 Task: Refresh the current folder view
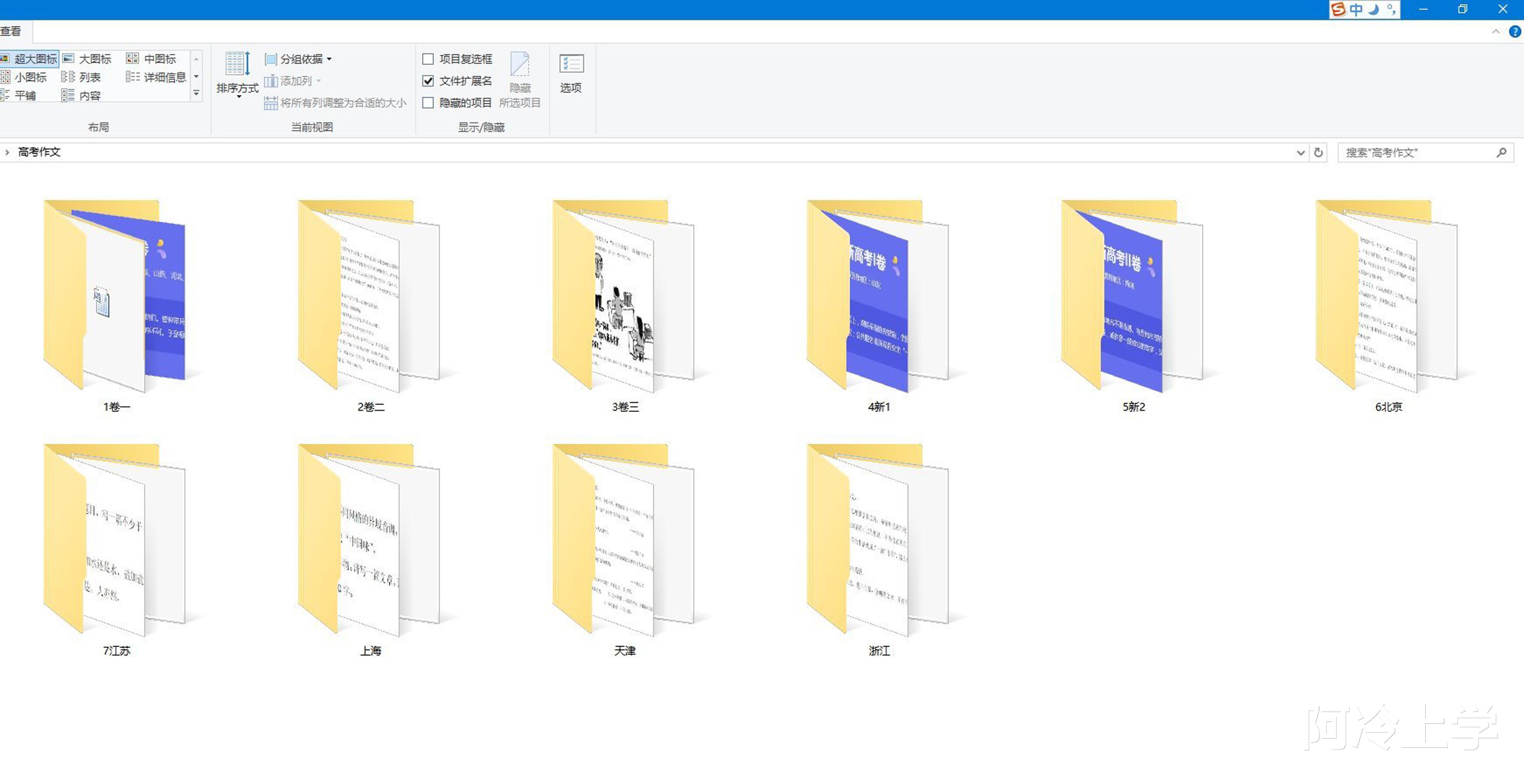(1318, 153)
